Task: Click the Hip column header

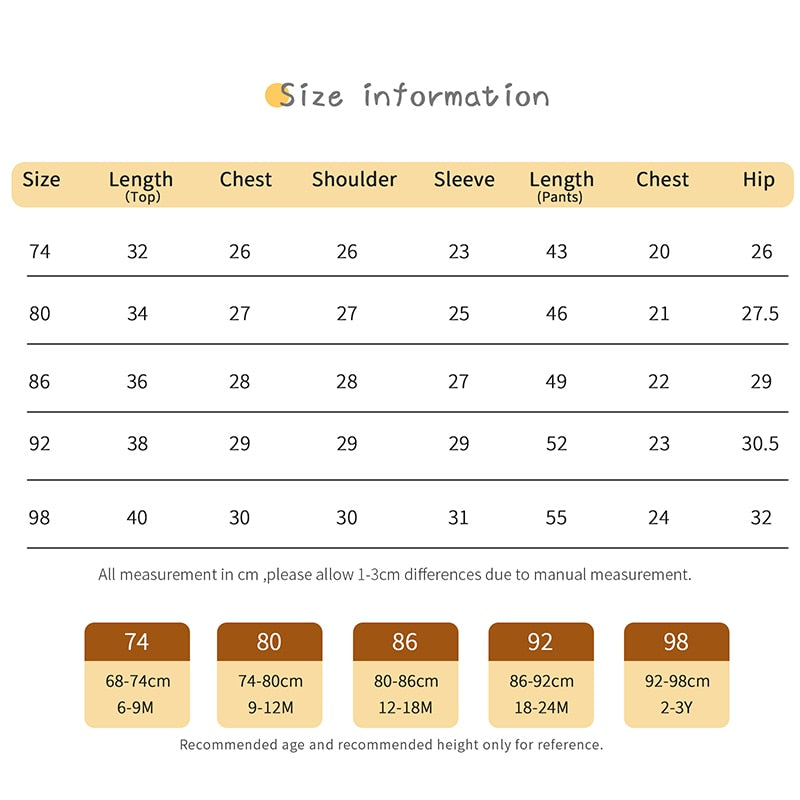Action: pyautogui.click(x=759, y=180)
